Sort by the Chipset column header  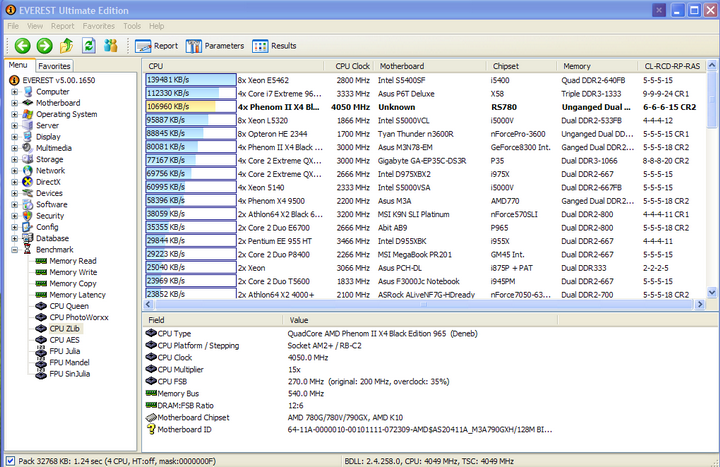click(x=522, y=66)
